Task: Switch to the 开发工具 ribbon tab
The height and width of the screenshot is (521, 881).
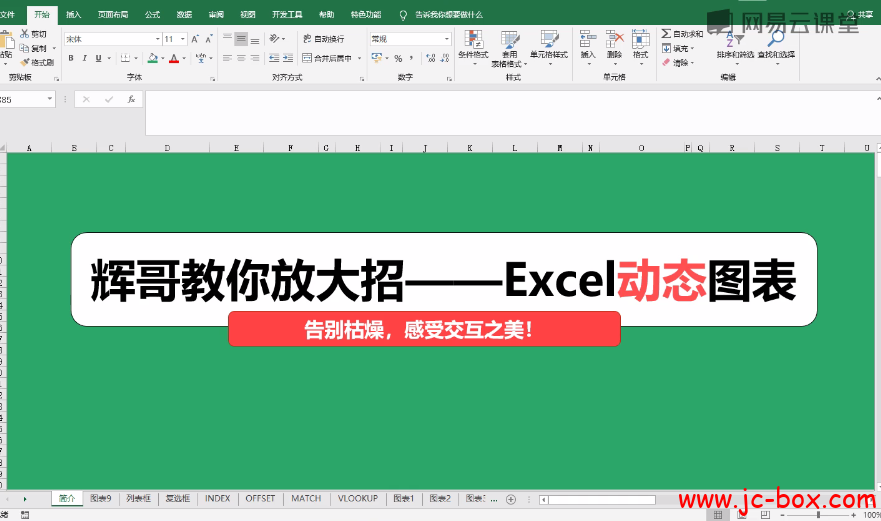Action: click(x=287, y=15)
